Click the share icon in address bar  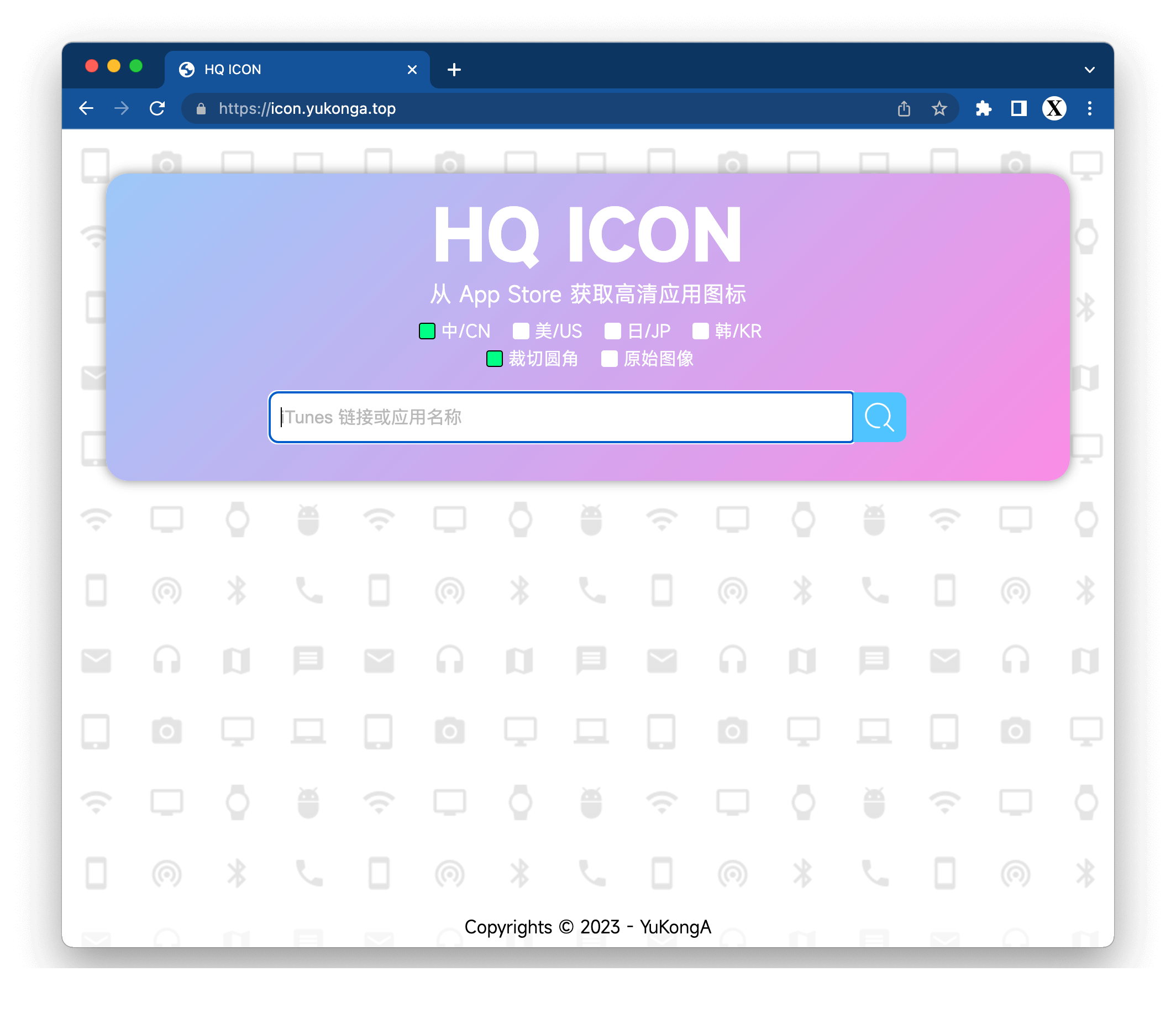point(904,108)
